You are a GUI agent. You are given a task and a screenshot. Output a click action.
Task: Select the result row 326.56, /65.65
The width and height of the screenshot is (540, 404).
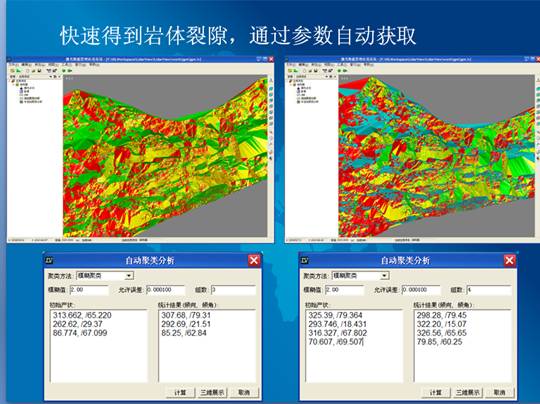click(442, 333)
